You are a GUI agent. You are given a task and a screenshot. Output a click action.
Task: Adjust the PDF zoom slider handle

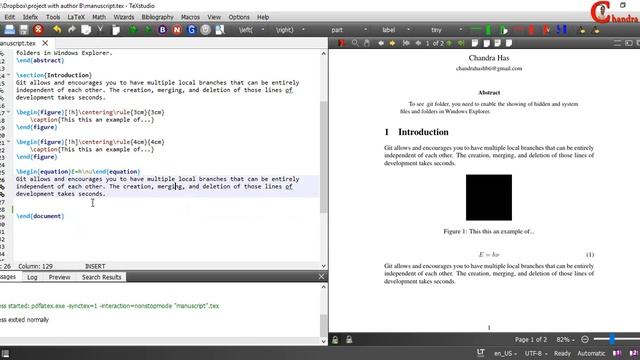[x=612, y=339]
